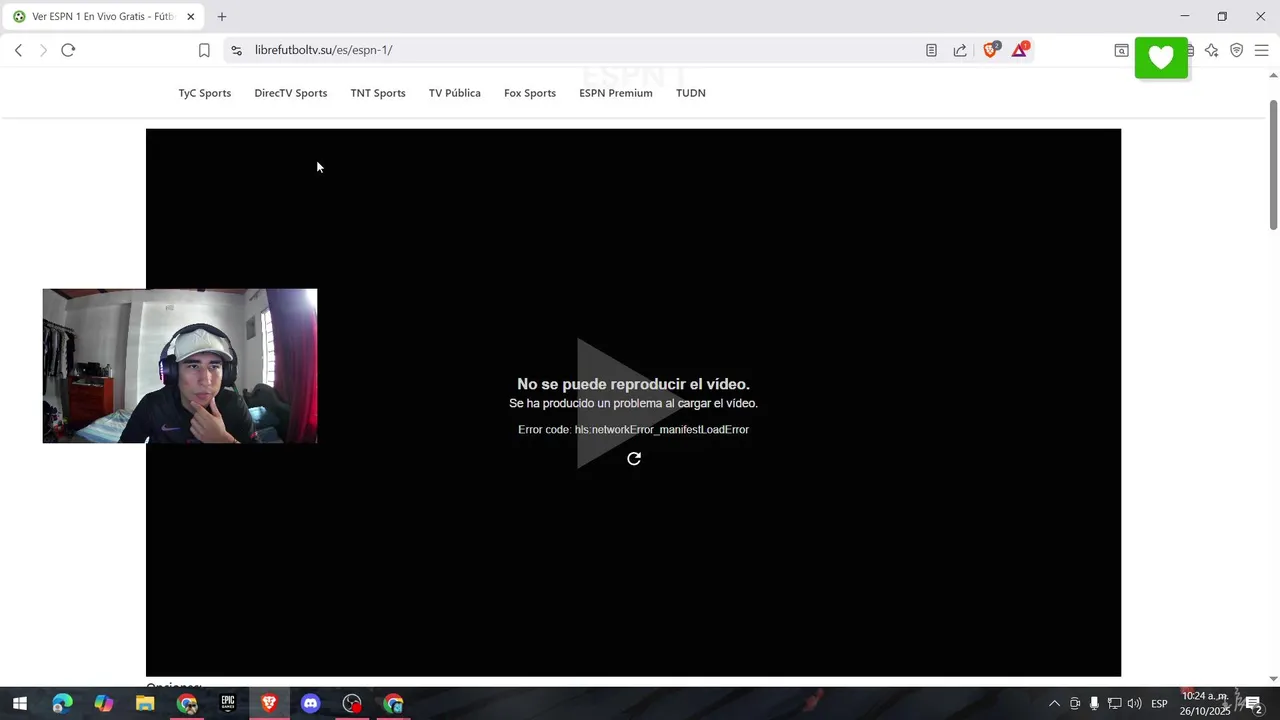Open the TV Pública channel link

[455, 93]
